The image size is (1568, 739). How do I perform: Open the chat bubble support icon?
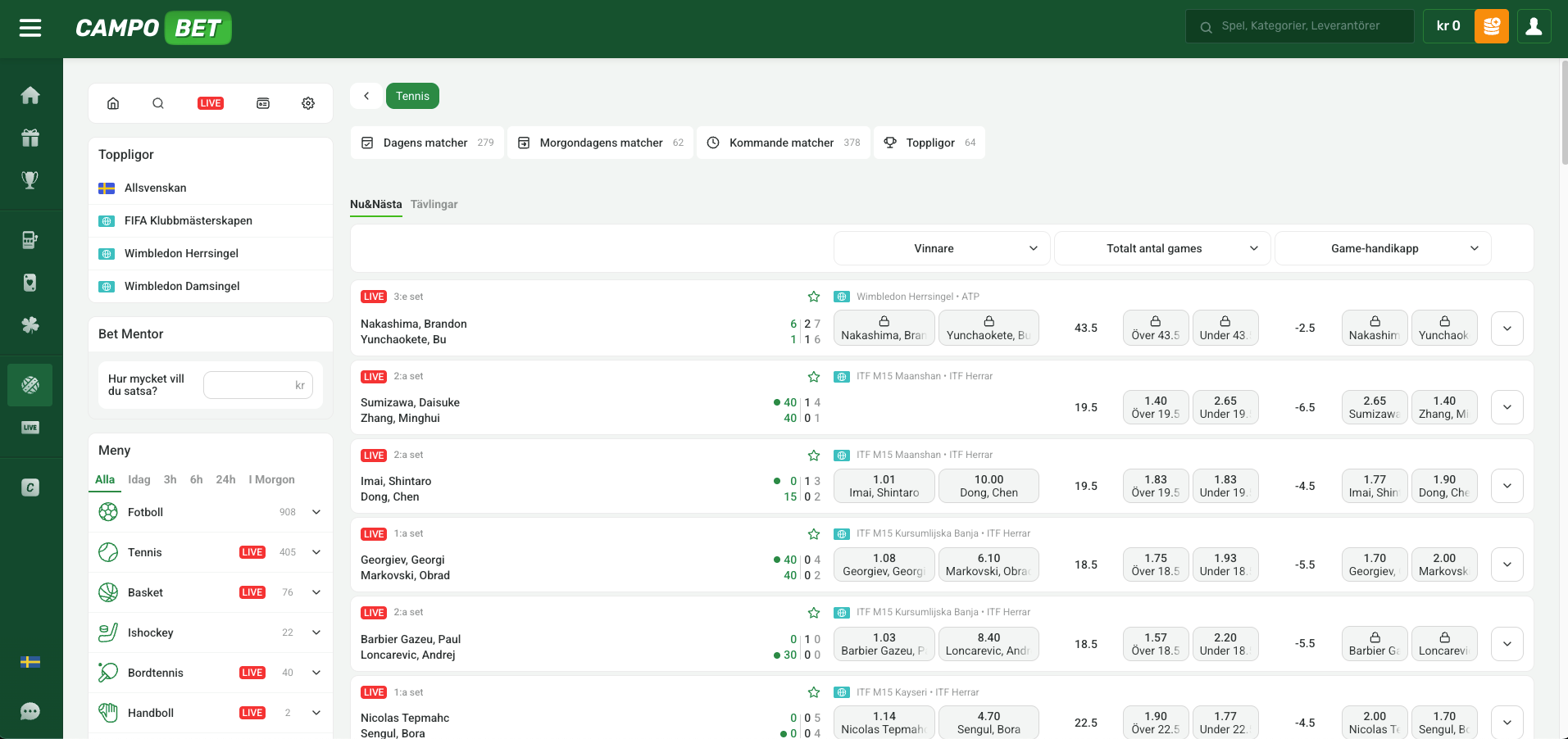pyautogui.click(x=30, y=711)
